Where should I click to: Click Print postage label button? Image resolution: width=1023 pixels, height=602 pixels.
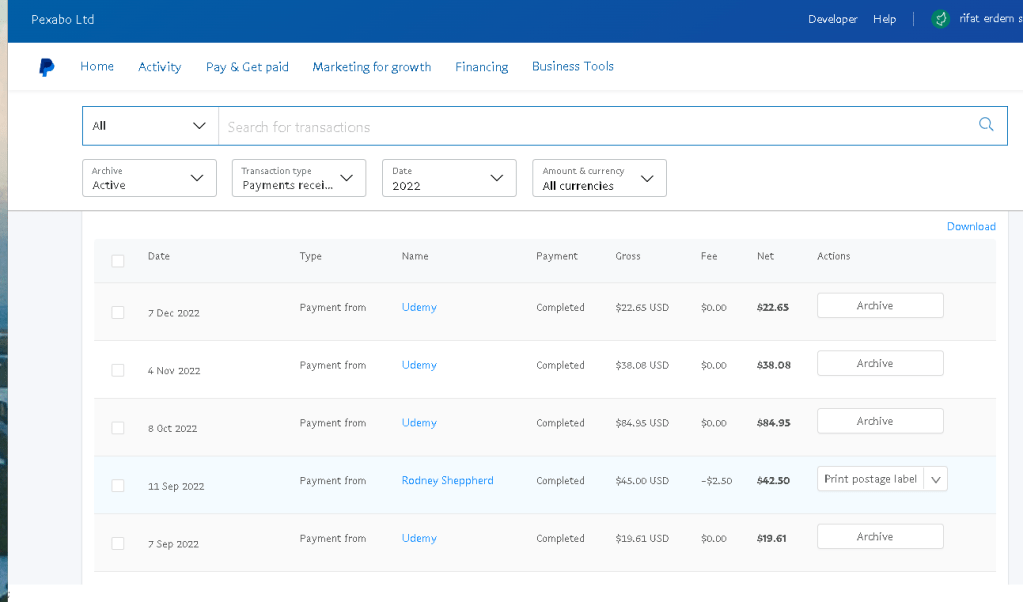coord(870,479)
